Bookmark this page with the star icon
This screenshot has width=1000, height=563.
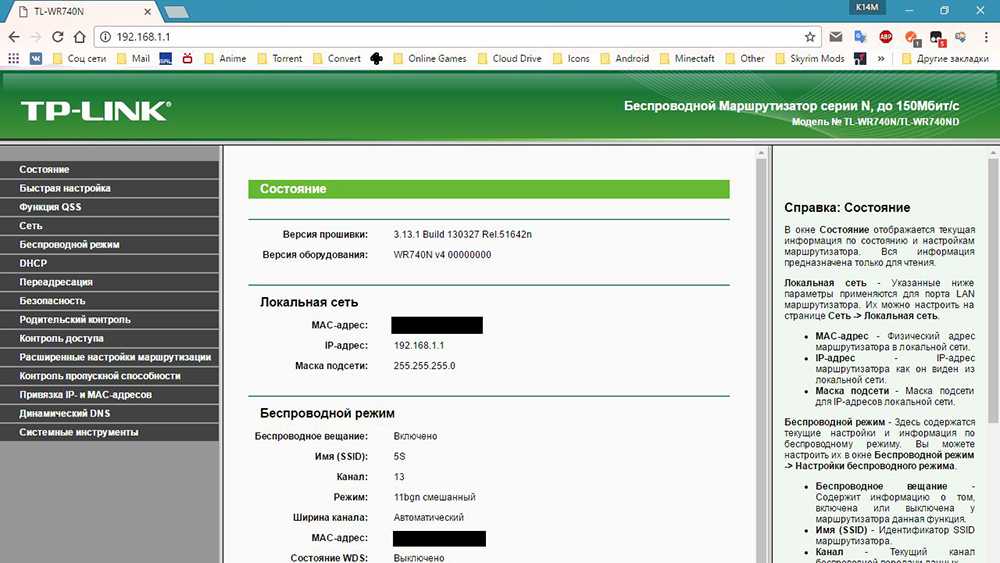pos(810,36)
